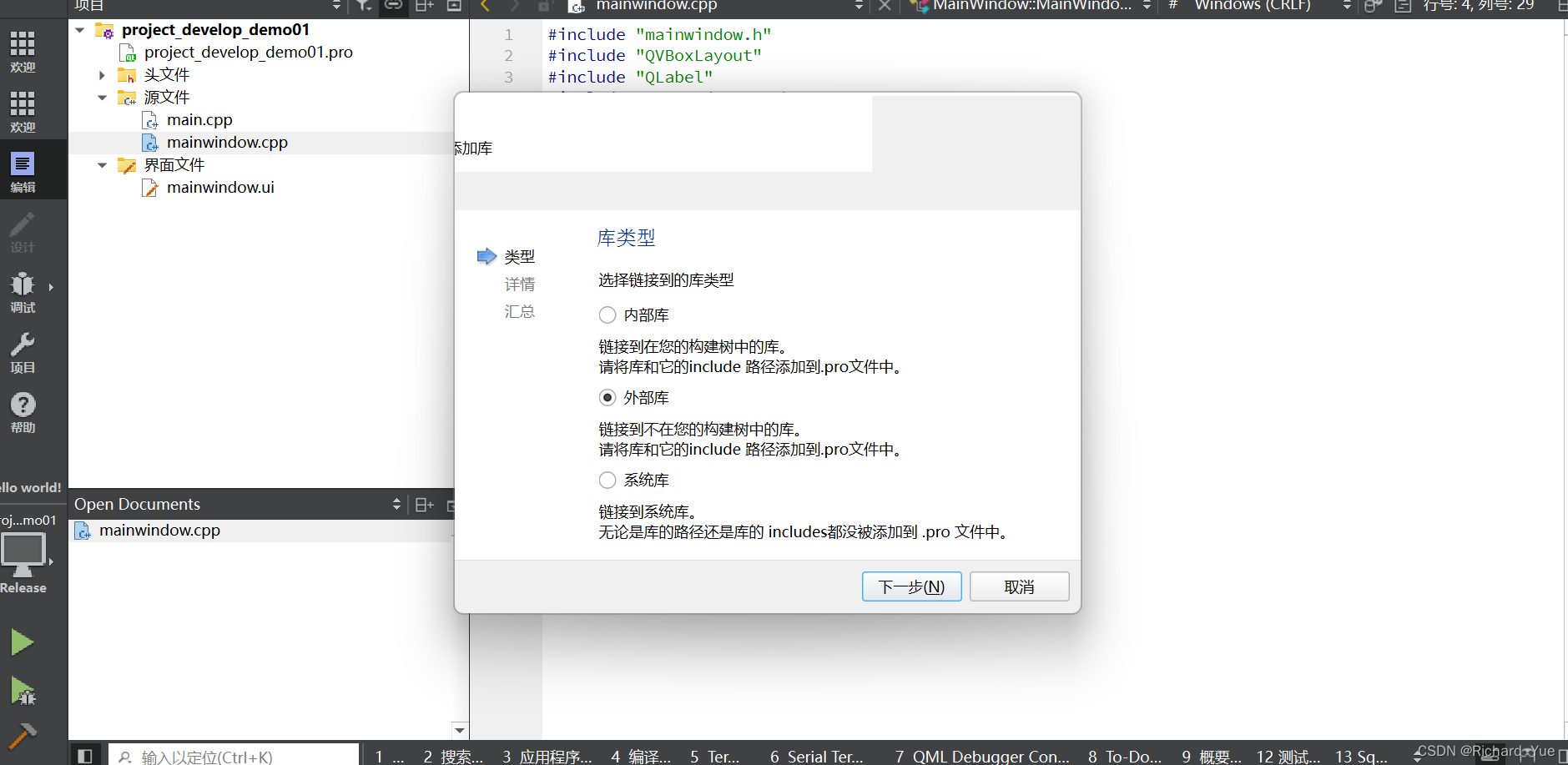
Task: Open the To-Do output pane
Action: pos(1122,756)
